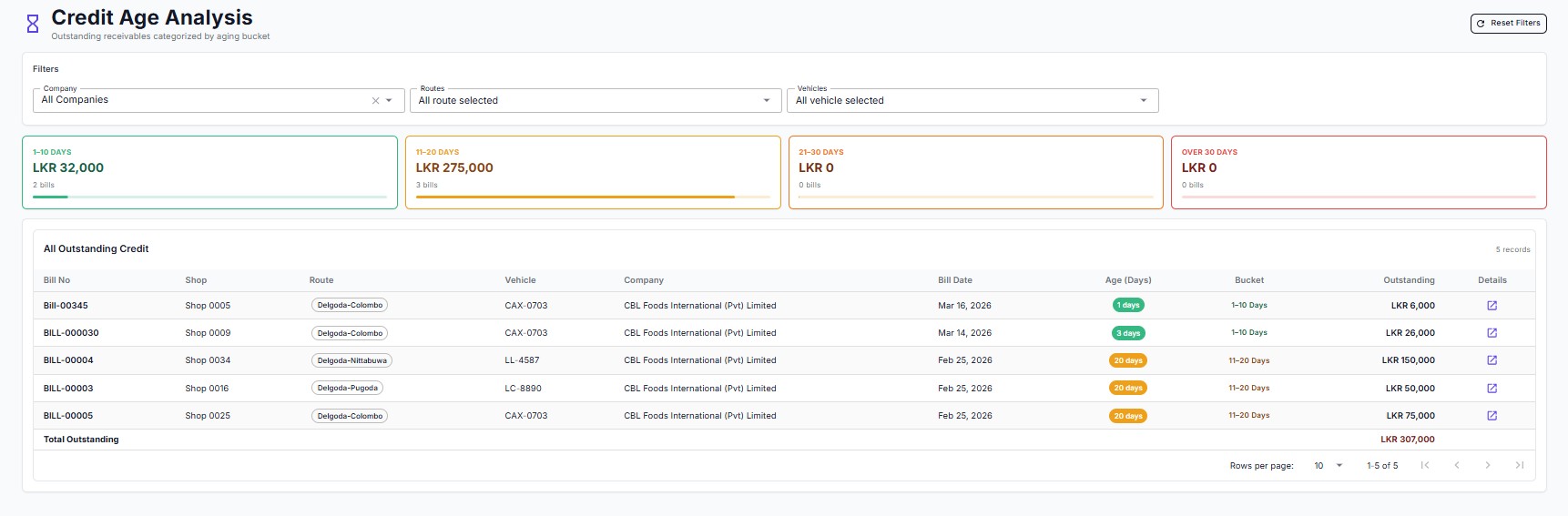
Task: Jump to last page of records
Action: 1519,466
